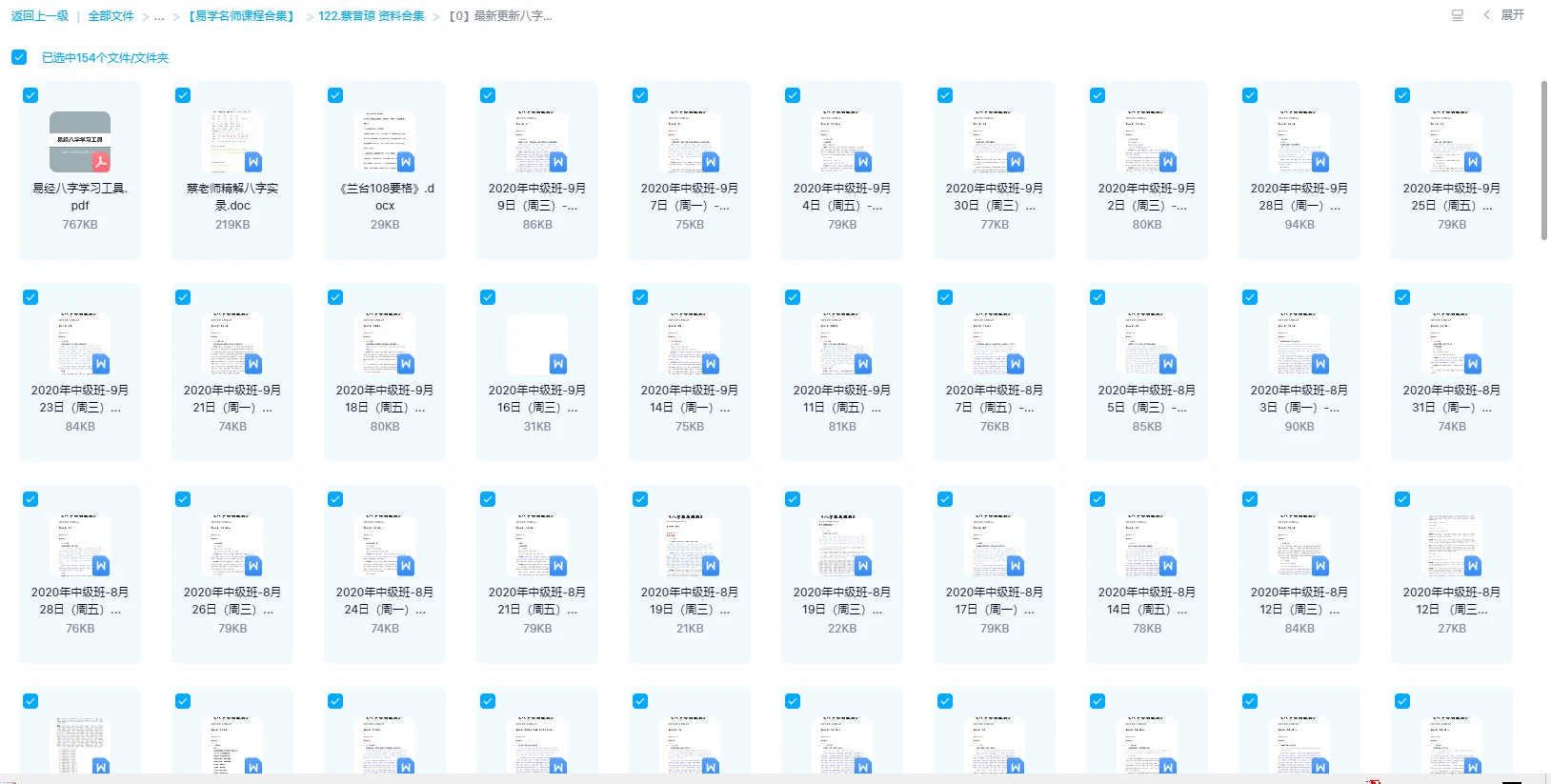Select 2020年中级班-8月12日 84KB file name

[x=1299, y=601]
